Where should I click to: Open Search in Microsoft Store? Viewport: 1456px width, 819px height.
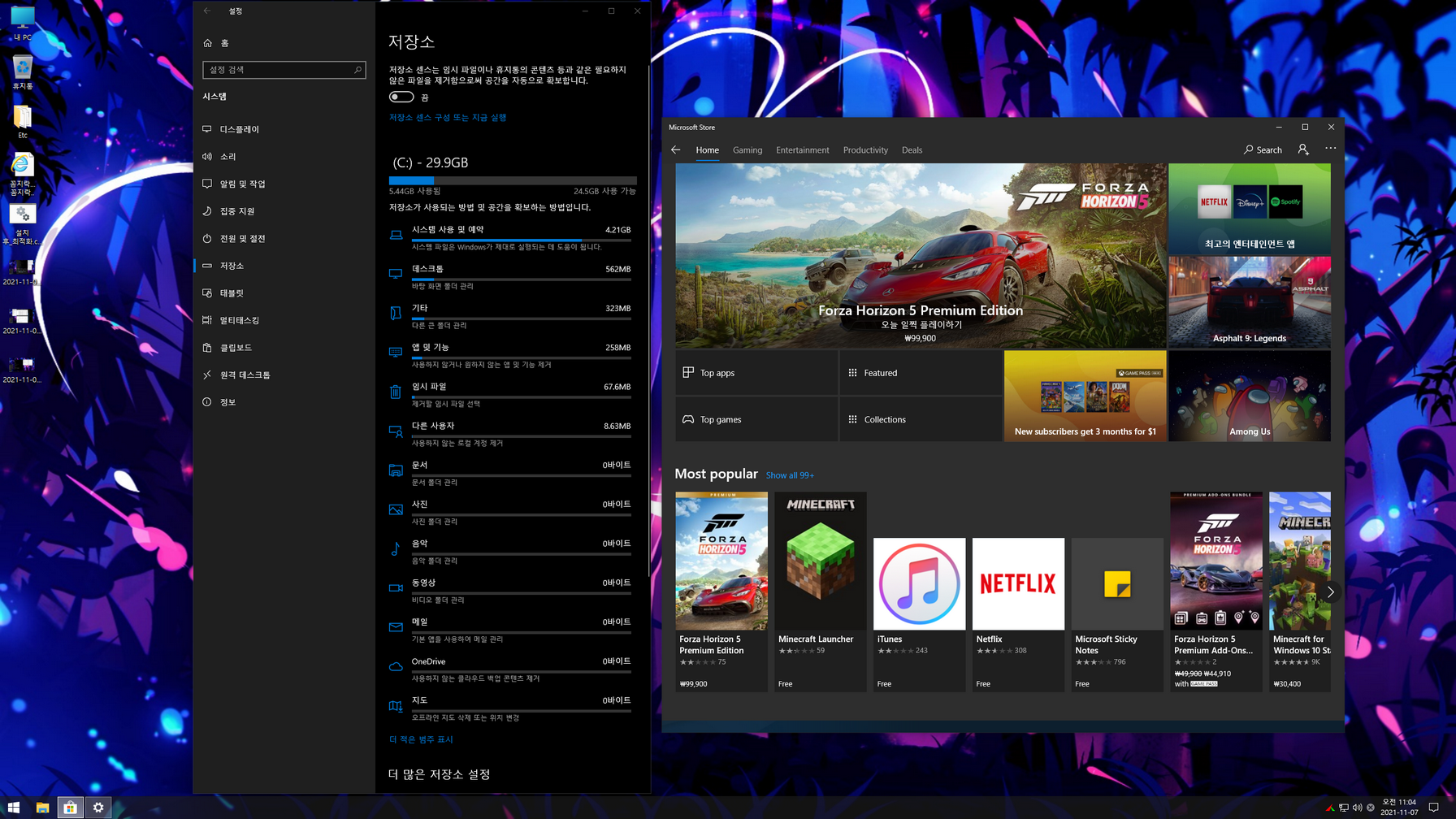point(1263,149)
